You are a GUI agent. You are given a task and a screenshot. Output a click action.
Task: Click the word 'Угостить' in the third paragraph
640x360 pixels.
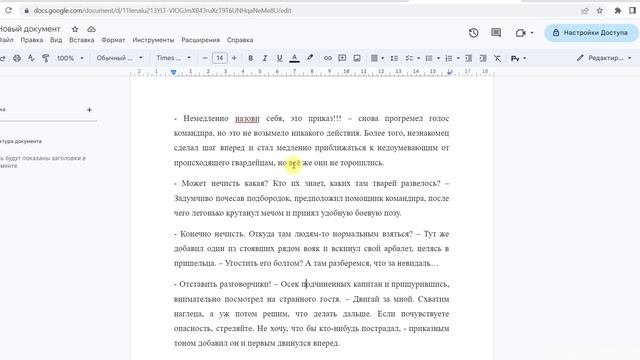click(241, 263)
